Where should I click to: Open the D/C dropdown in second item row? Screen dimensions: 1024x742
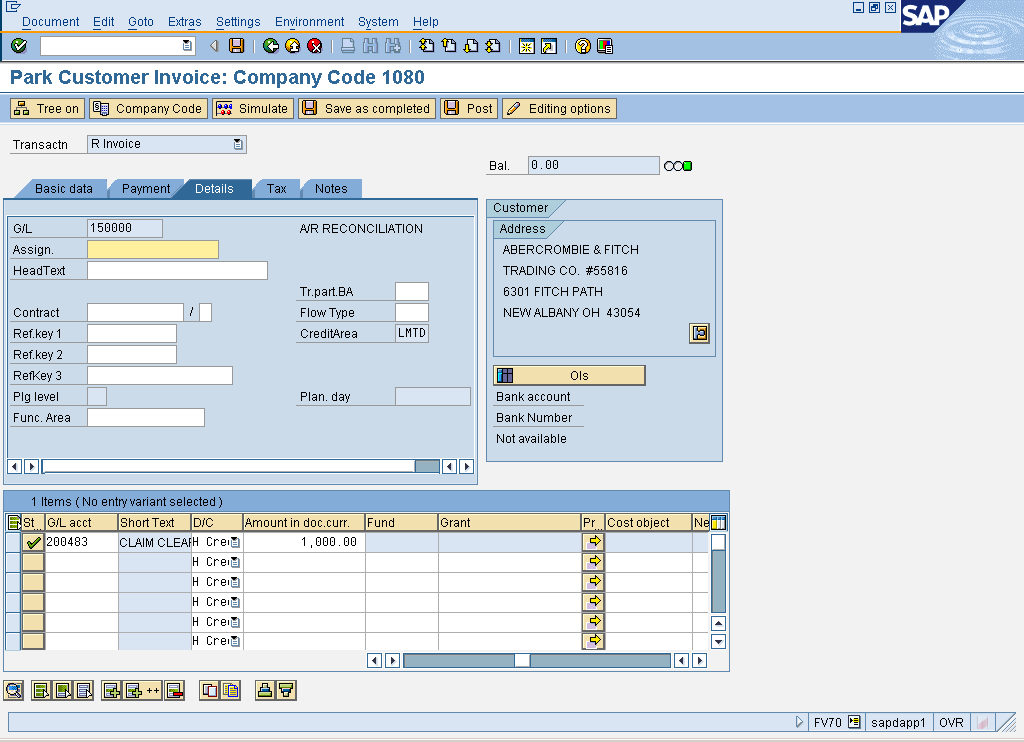pos(235,562)
